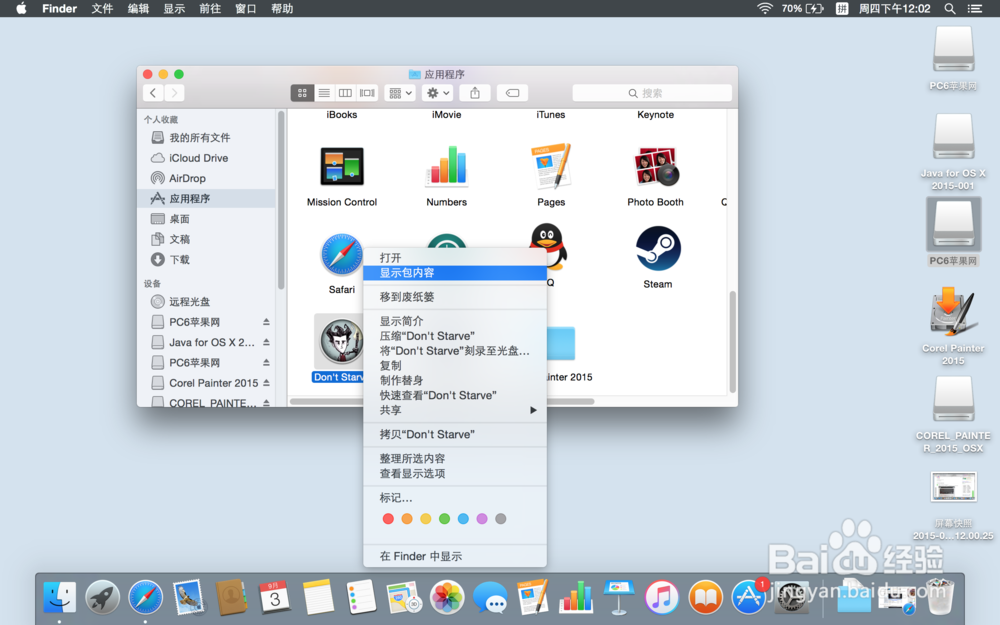Apply the purple tag color
The image size is (1000, 625).
click(x=482, y=519)
